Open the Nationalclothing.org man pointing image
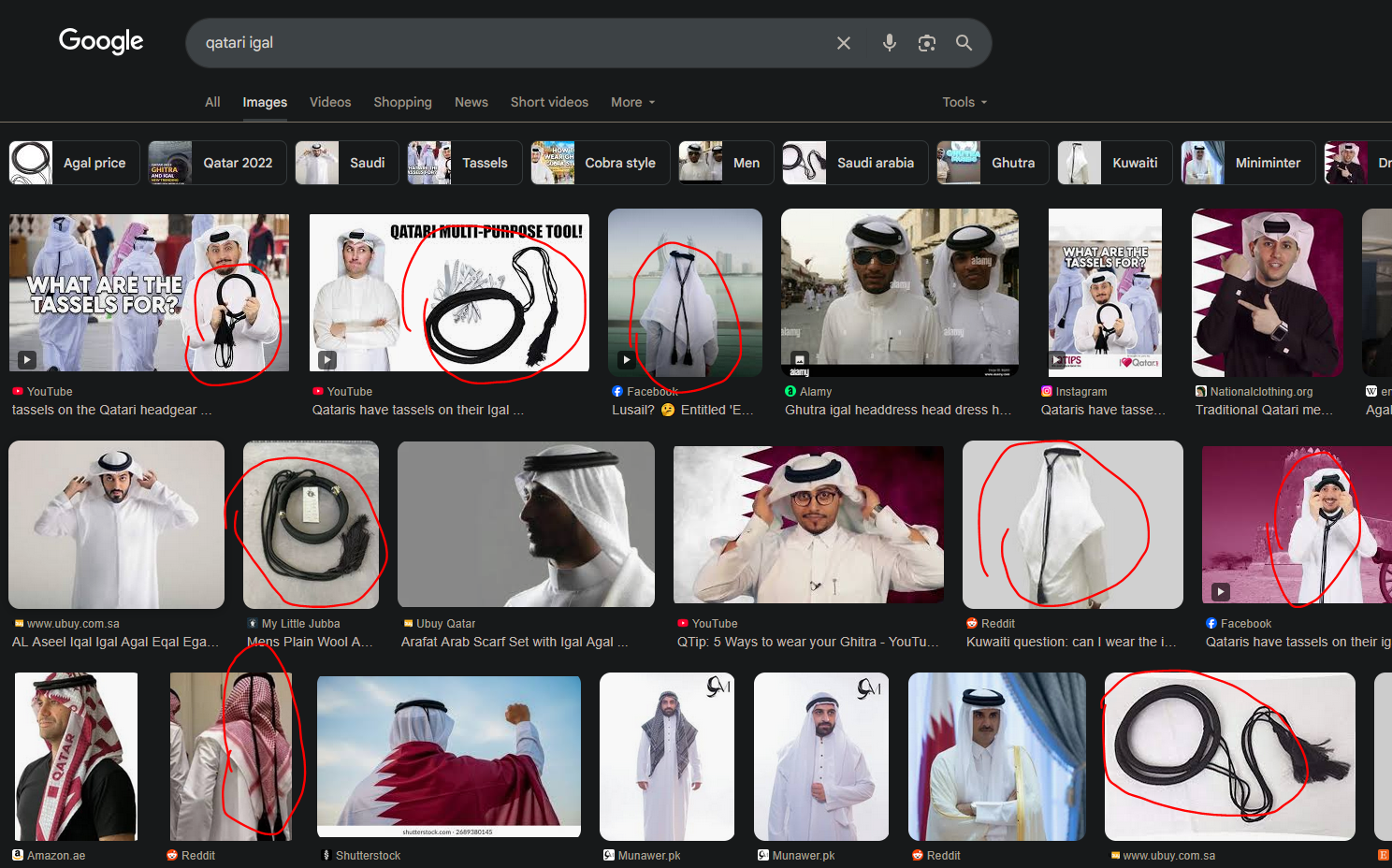 (1268, 293)
